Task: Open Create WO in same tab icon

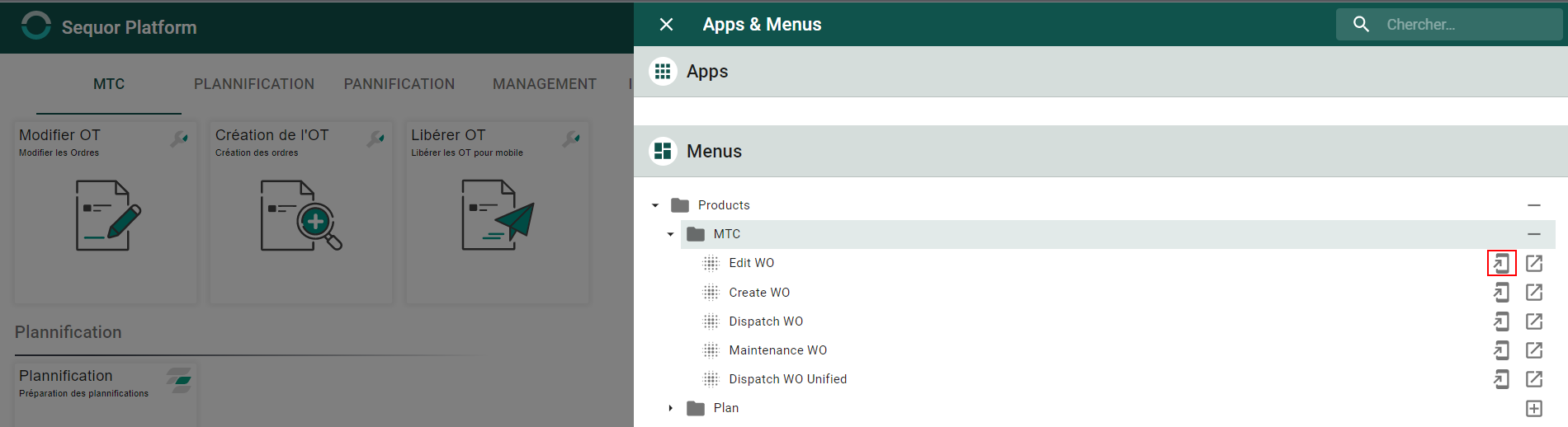Action: pos(1501,292)
